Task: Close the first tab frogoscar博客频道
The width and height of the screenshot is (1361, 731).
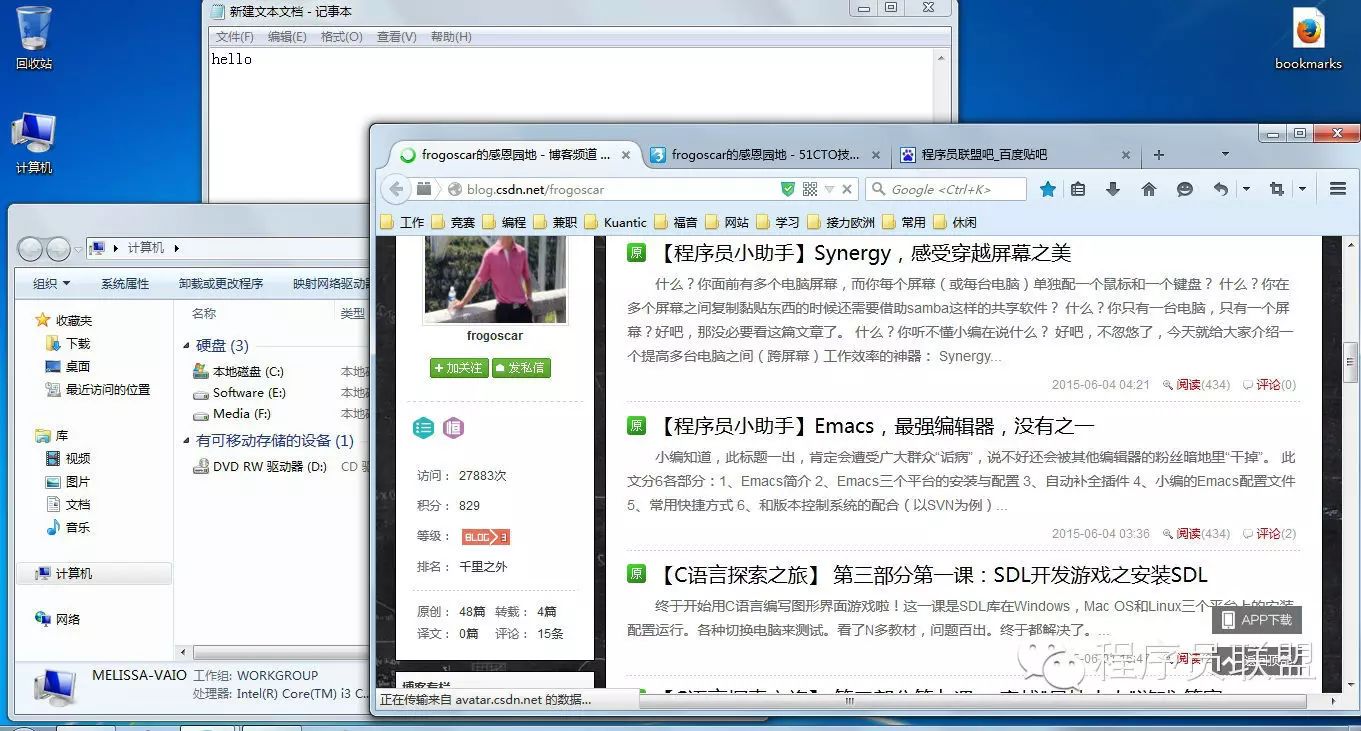Action: 627,155
